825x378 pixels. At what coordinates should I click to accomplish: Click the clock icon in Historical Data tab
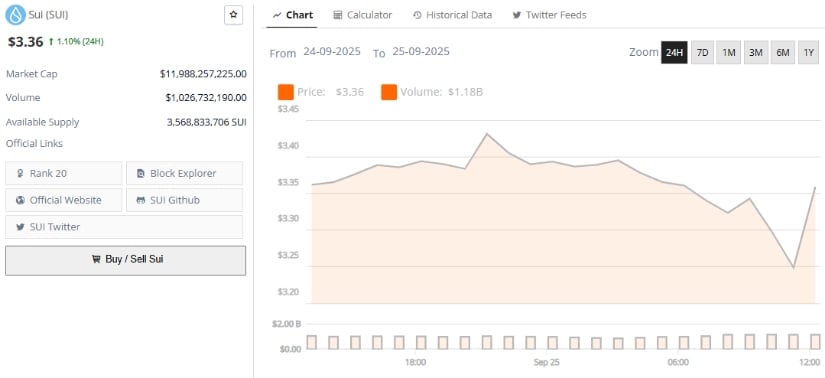pyautogui.click(x=417, y=15)
